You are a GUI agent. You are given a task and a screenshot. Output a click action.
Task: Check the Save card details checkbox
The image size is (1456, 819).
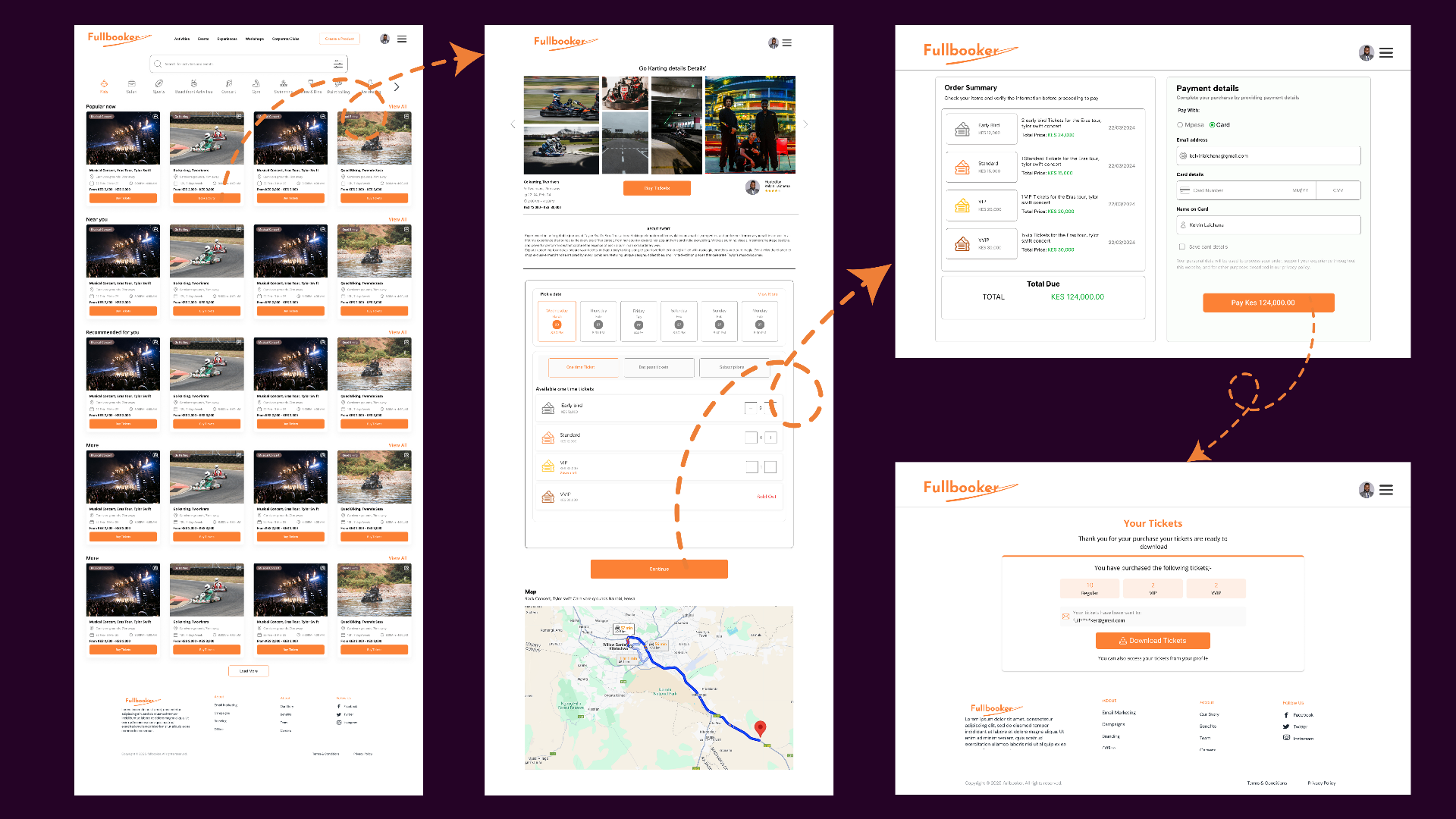click(1181, 247)
